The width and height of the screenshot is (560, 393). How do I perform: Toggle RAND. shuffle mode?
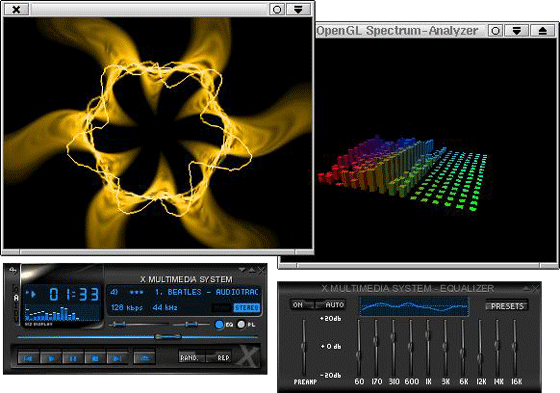click(191, 357)
